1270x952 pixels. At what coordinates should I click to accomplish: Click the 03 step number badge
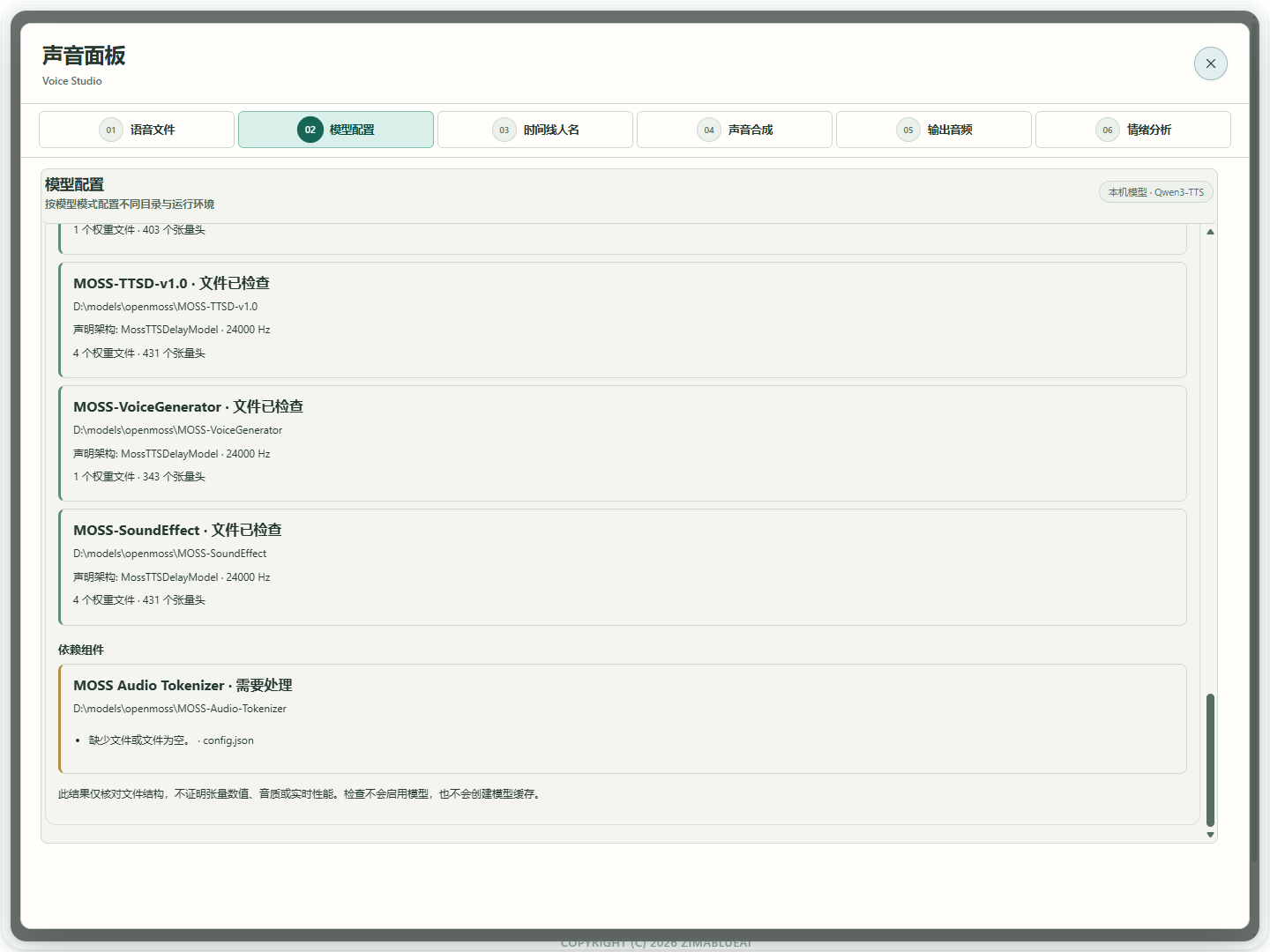click(x=504, y=130)
